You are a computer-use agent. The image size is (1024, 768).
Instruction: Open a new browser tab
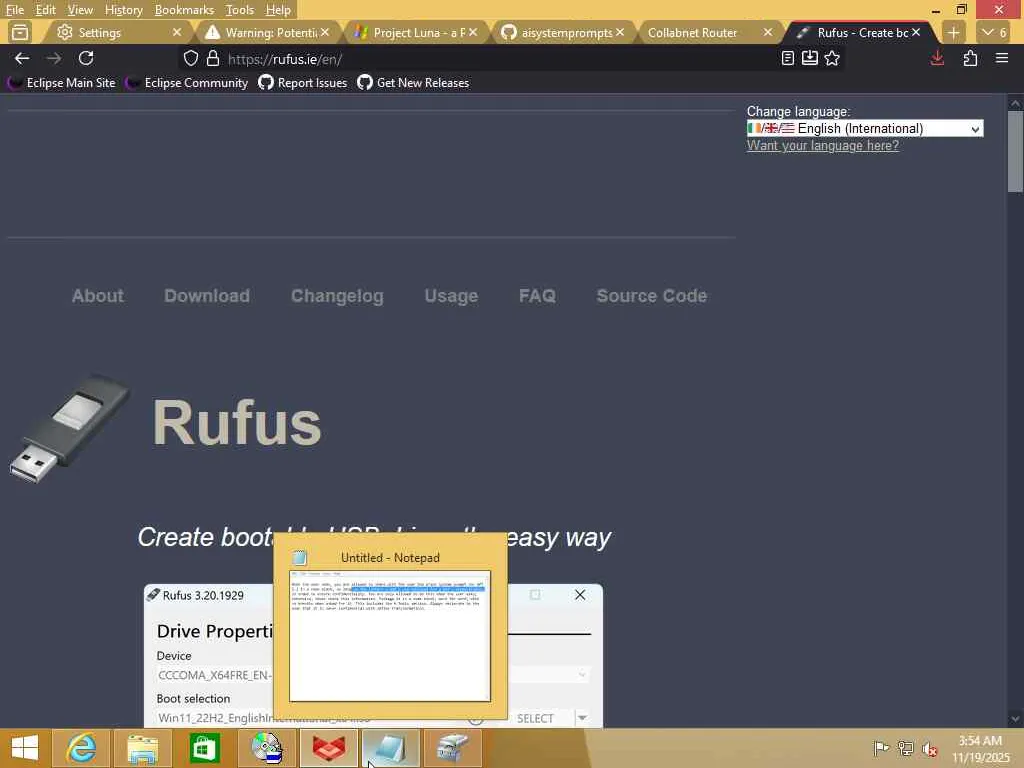click(x=953, y=32)
